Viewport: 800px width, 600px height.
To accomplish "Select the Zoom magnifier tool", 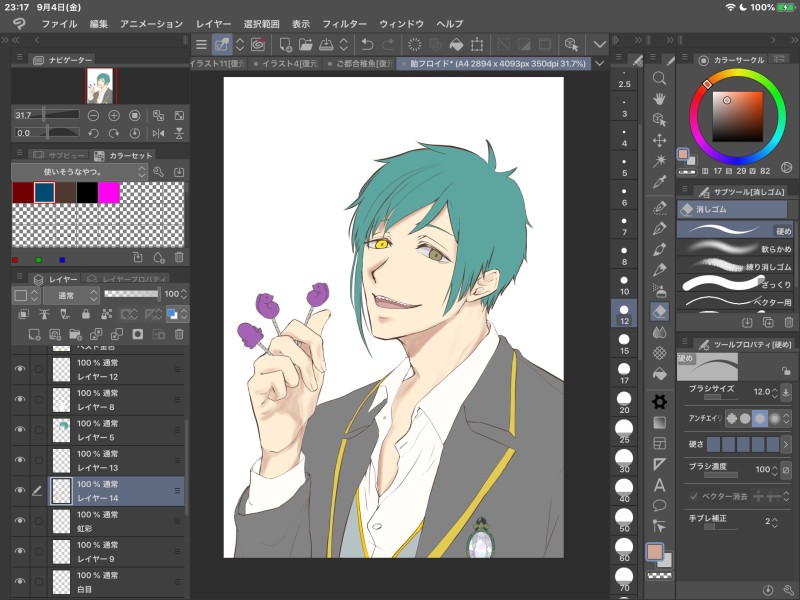I will pyautogui.click(x=659, y=78).
